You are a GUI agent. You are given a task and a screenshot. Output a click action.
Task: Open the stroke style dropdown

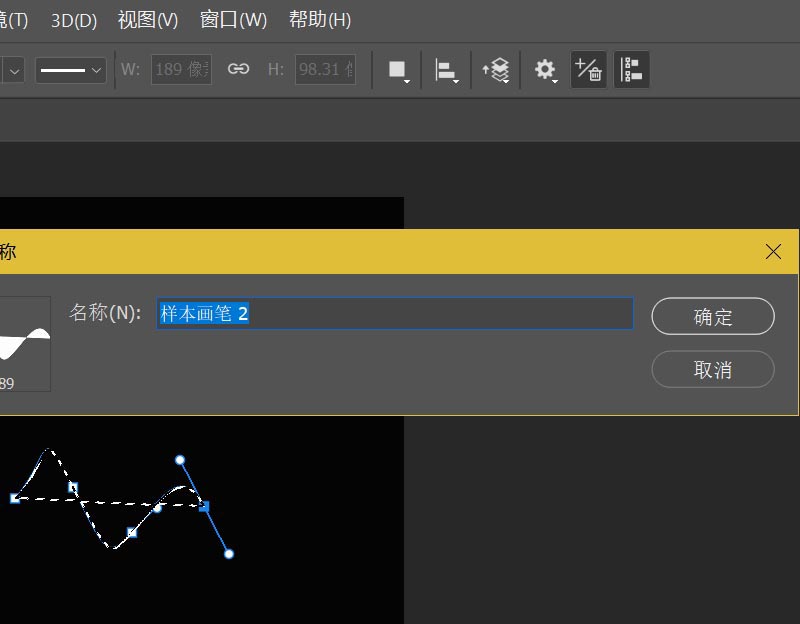70,69
